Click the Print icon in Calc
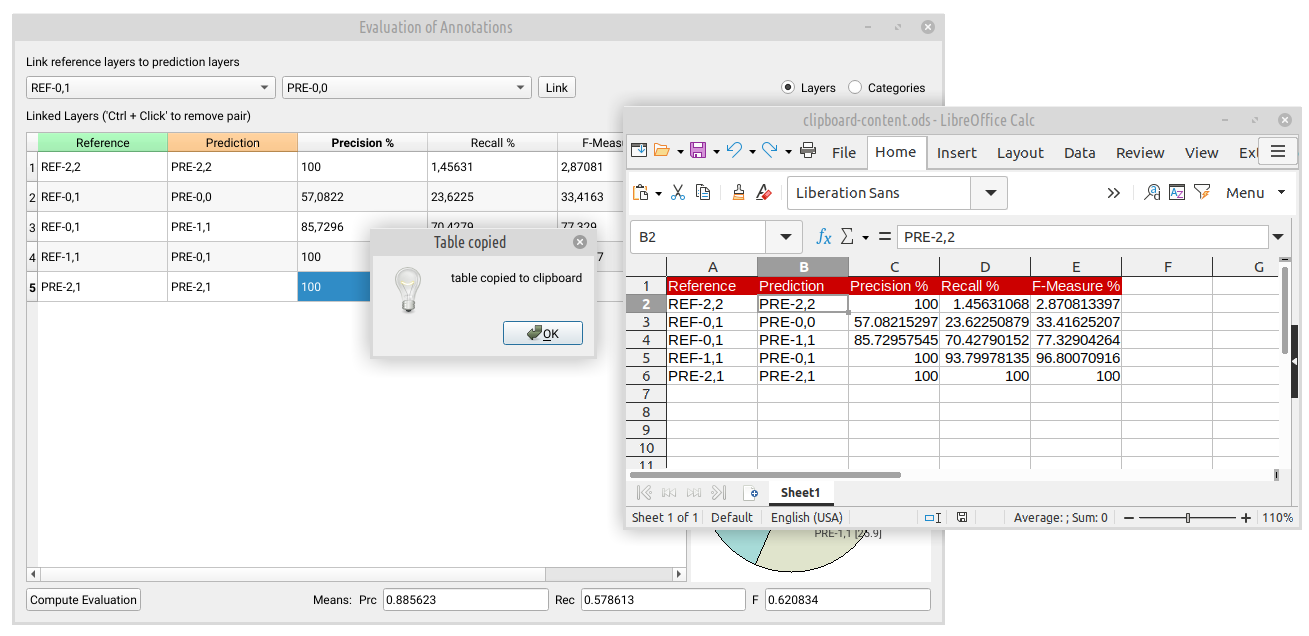The image size is (1309, 636). 808,151
